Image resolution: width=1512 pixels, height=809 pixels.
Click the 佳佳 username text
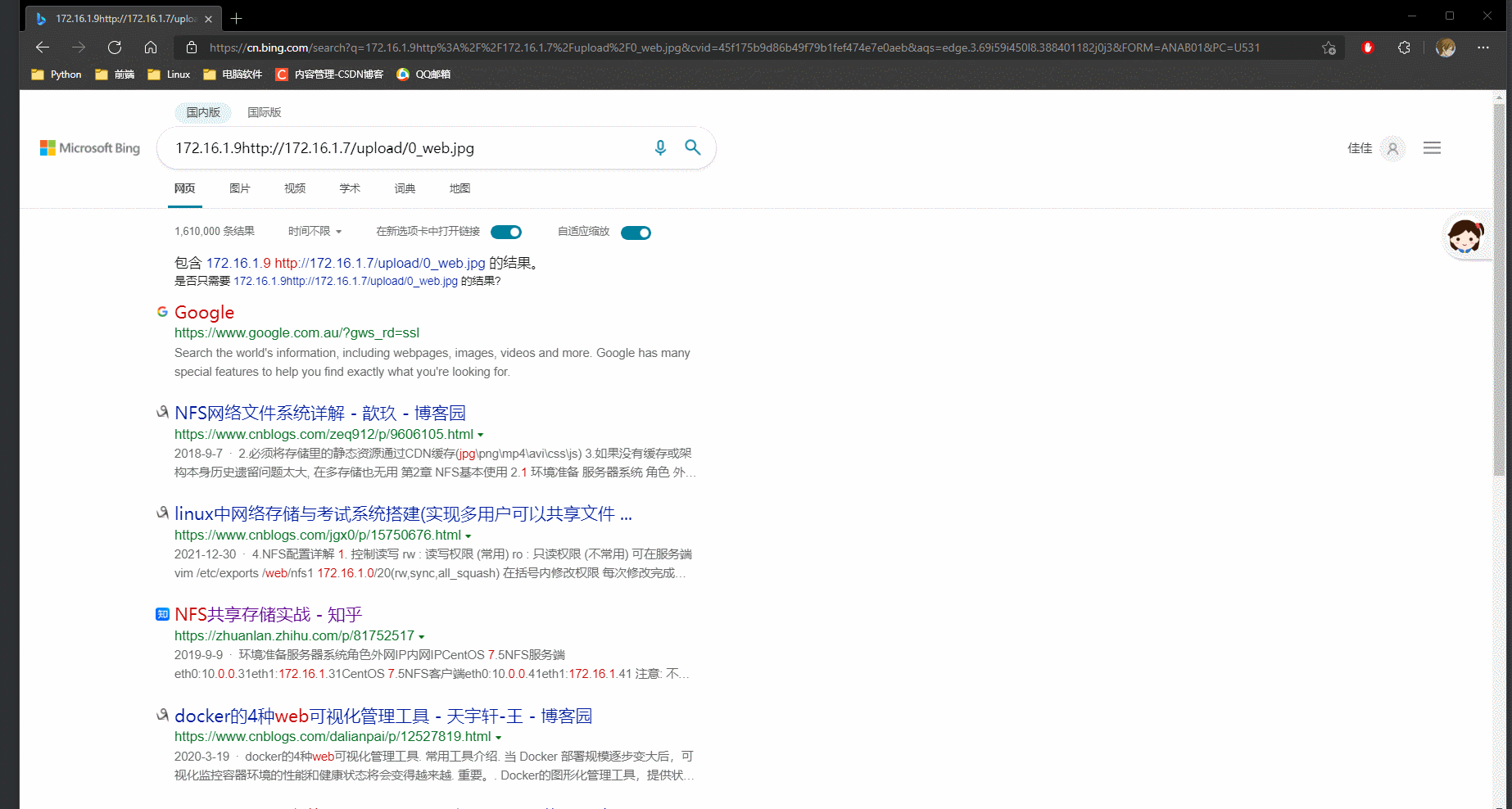(x=1360, y=148)
